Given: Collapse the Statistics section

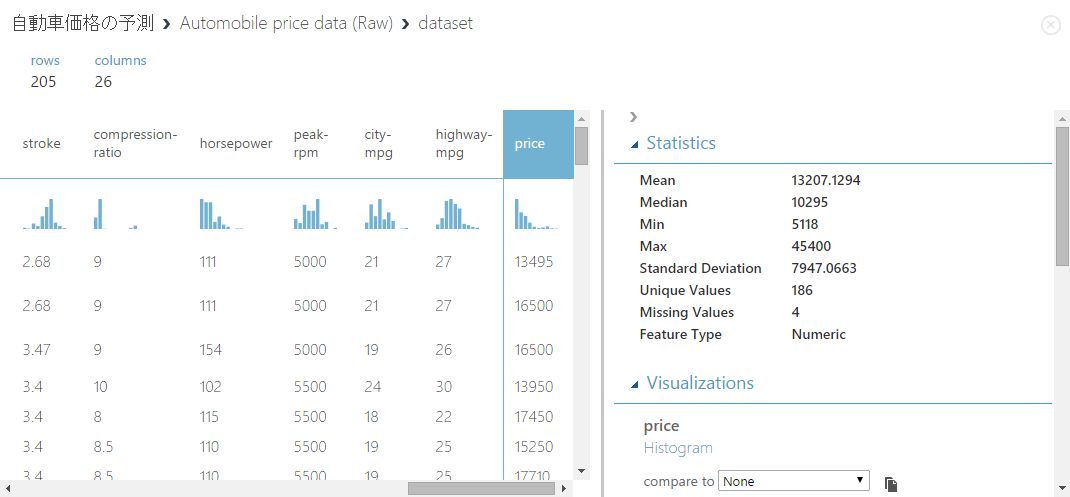Looking at the screenshot, I should pyautogui.click(x=634, y=144).
